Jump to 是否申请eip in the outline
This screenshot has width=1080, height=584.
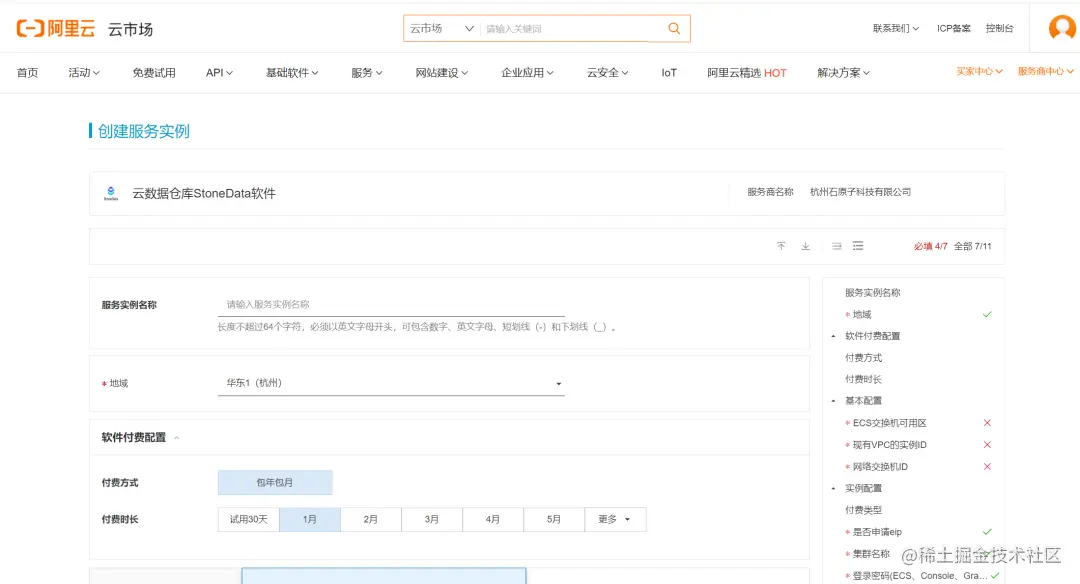coord(878,532)
